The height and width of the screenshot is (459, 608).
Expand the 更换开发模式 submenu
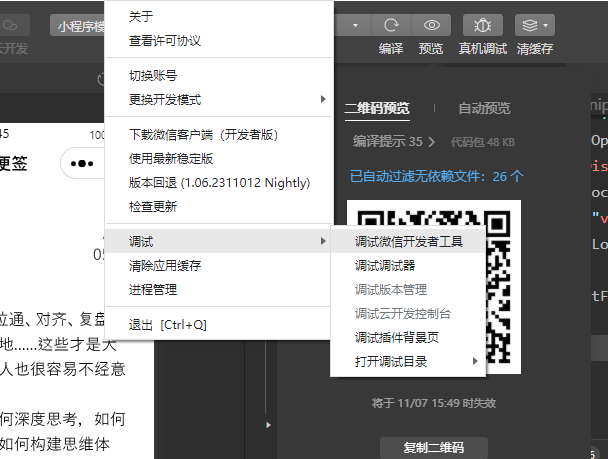pos(219,100)
